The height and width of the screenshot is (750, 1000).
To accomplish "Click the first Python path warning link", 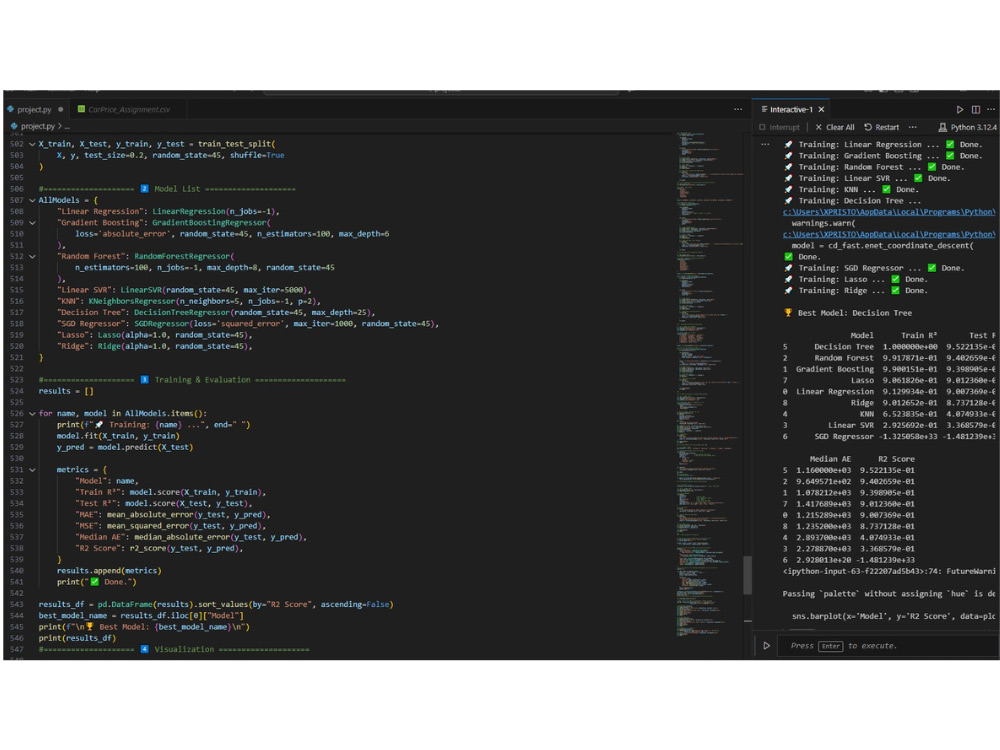I will pyautogui.click(x=888, y=212).
